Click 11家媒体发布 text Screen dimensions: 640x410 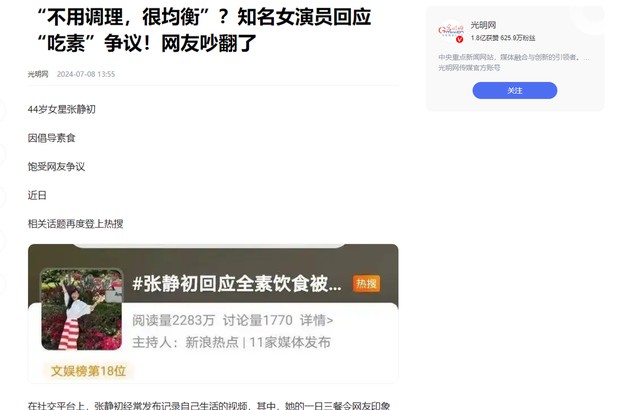coord(290,342)
